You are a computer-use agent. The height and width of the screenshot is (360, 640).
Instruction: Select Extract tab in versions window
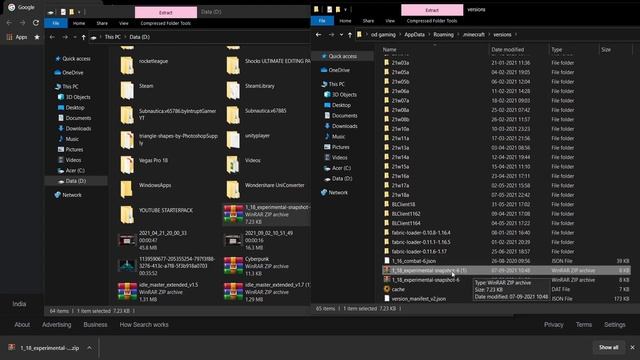click(x=432, y=10)
